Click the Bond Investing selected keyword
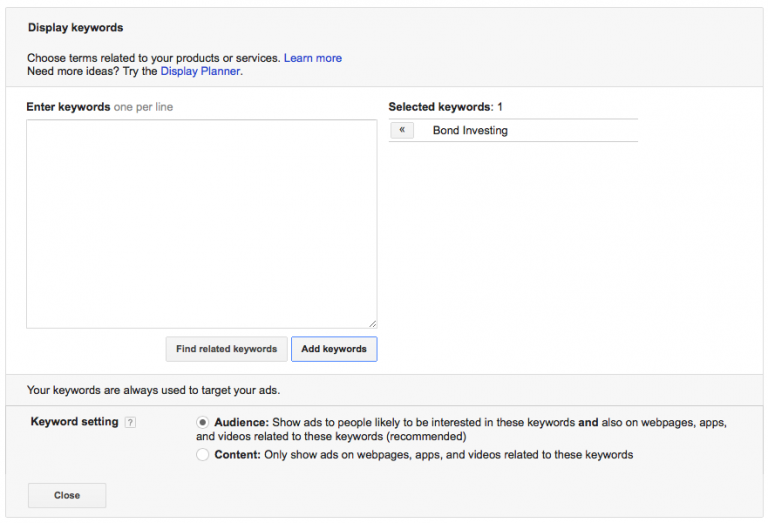The height and width of the screenshot is (523, 768). pyautogui.click(x=470, y=131)
